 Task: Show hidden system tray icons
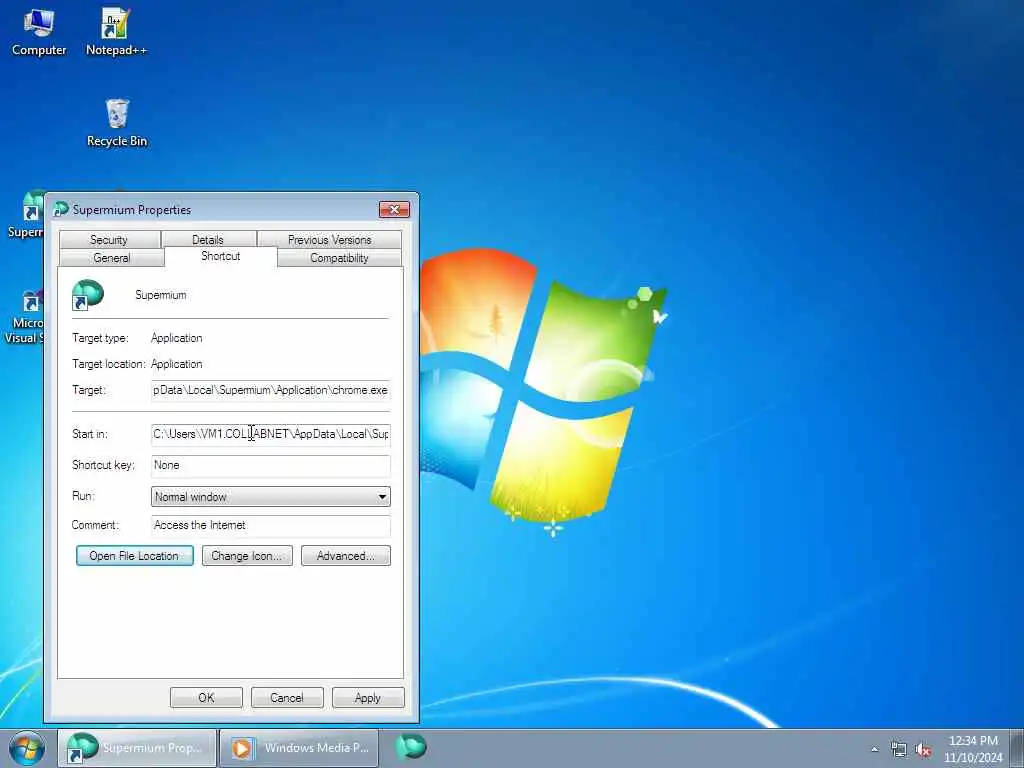coord(874,749)
